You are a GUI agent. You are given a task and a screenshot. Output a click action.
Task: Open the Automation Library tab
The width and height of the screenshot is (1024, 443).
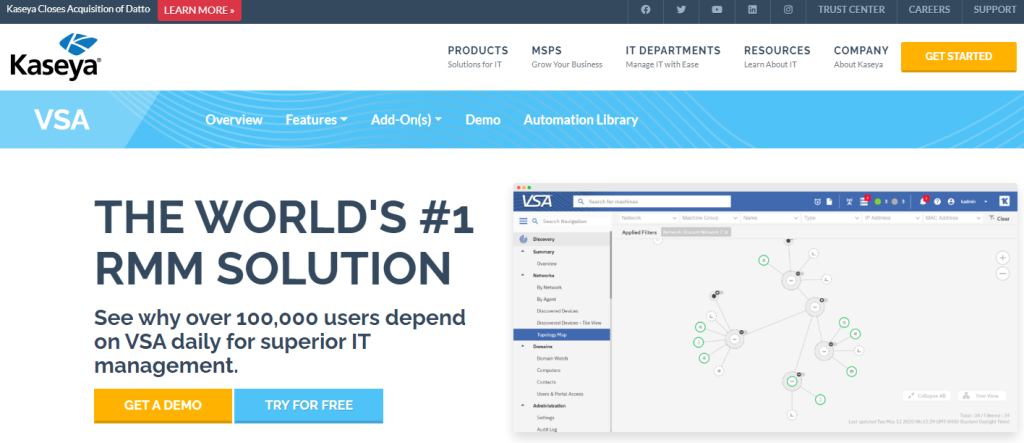click(x=581, y=120)
